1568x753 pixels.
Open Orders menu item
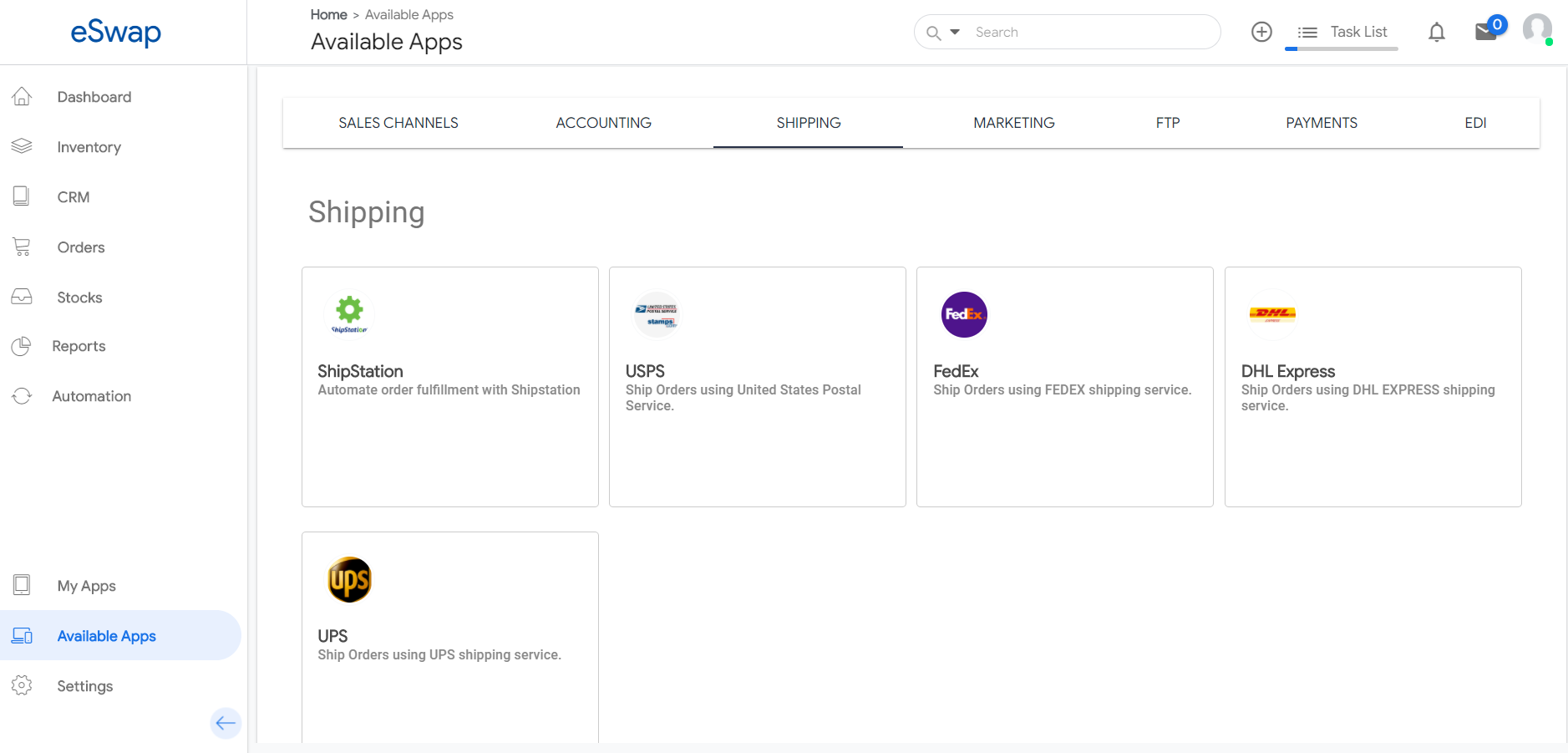pos(81,247)
